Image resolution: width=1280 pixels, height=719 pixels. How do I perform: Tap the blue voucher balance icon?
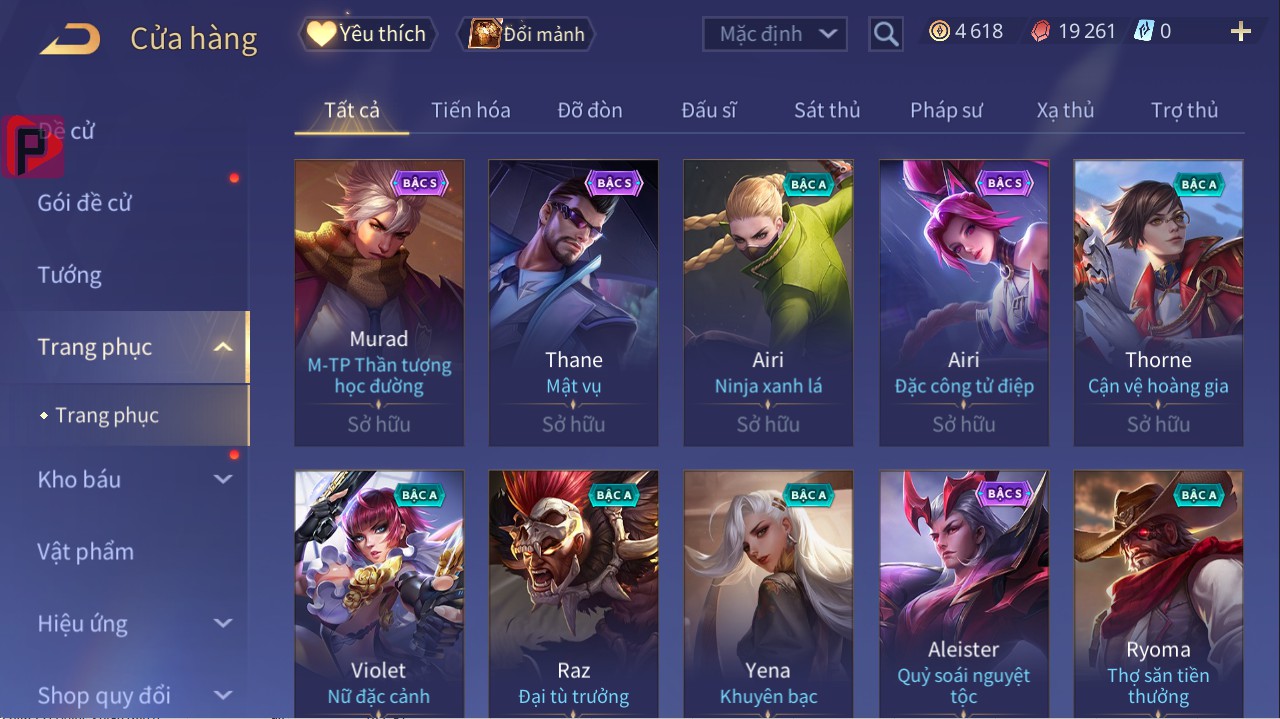(x=1144, y=31)
